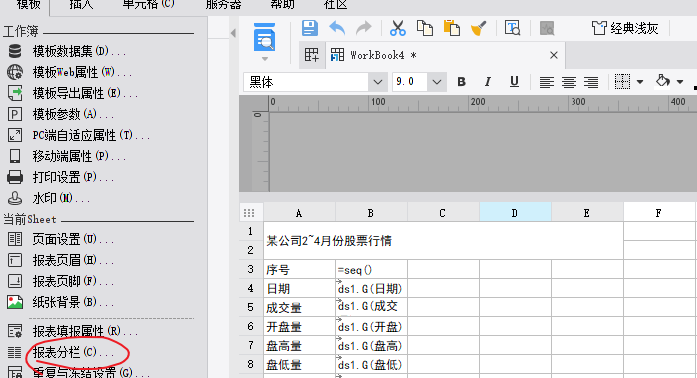Click the 经典浅灰 theme button

click(x=625, y=28)
